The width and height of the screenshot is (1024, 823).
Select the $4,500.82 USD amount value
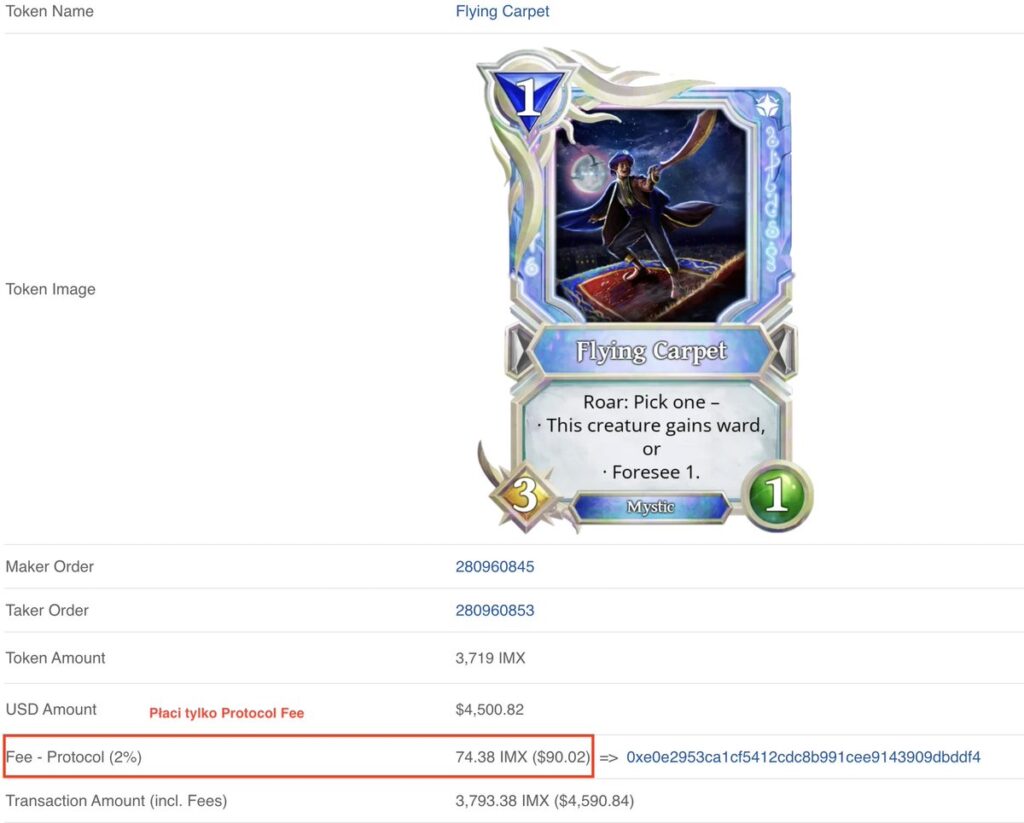click(489, 709)
